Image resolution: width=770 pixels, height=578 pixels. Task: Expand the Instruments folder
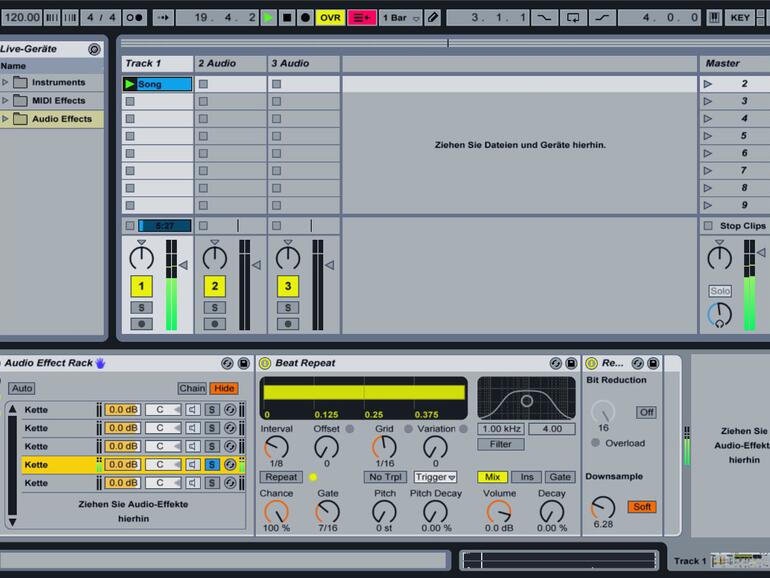5,82
